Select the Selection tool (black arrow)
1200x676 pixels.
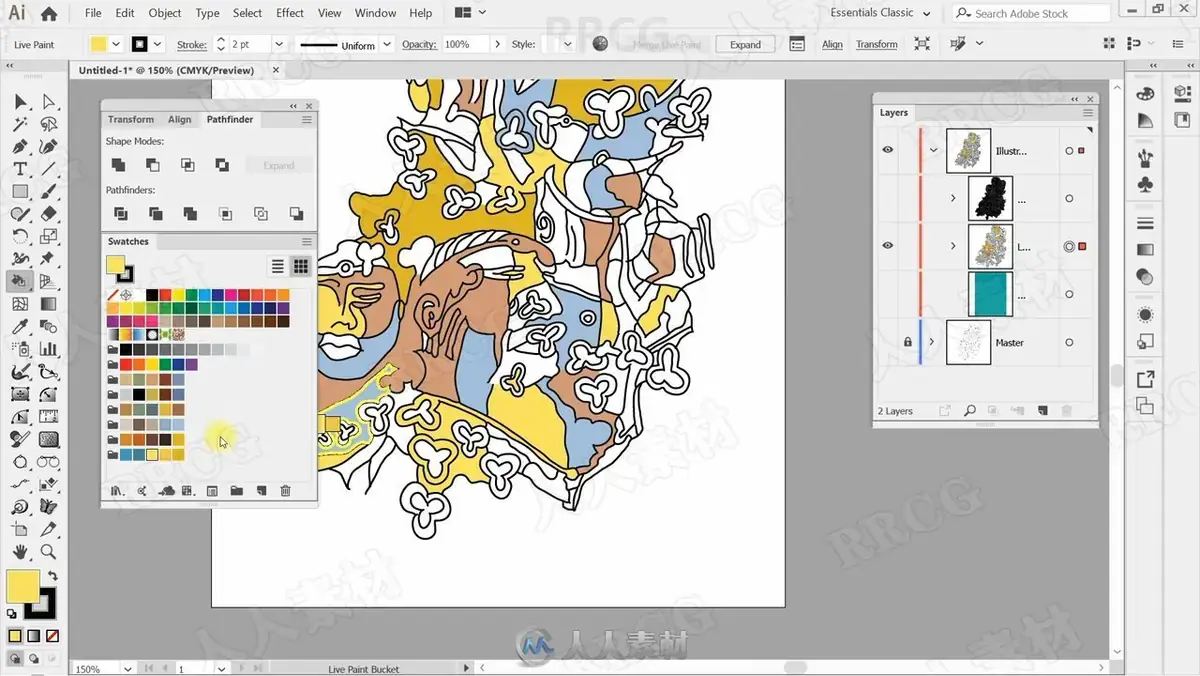[20, 101]
